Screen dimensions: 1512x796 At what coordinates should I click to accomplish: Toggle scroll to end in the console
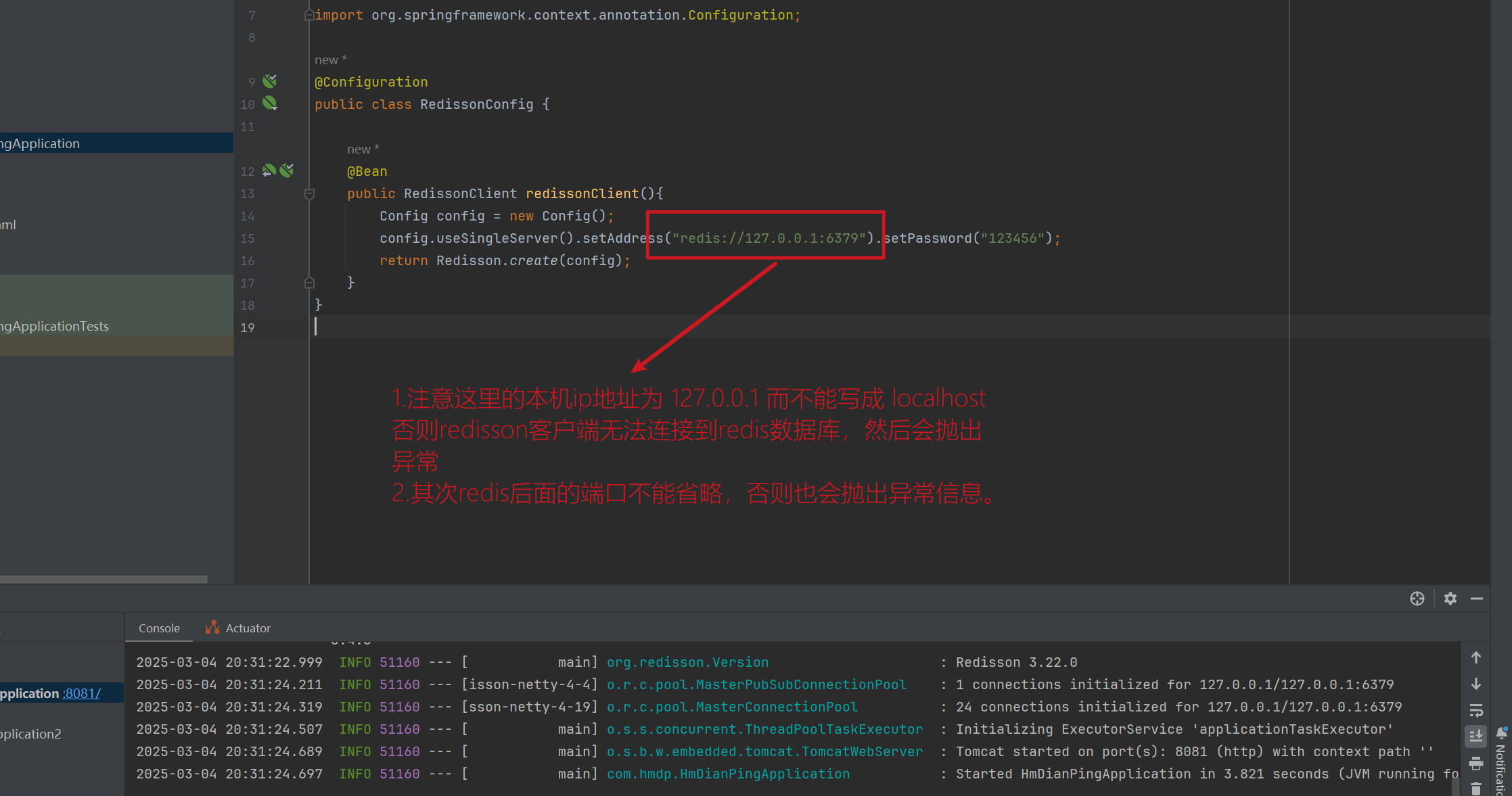(x=1476, y=736)
